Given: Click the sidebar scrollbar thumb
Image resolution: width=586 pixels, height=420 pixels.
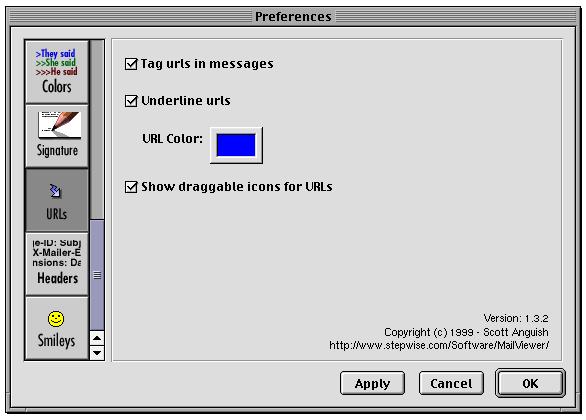Looking at the screenshot, I should (x=97, y=275).
